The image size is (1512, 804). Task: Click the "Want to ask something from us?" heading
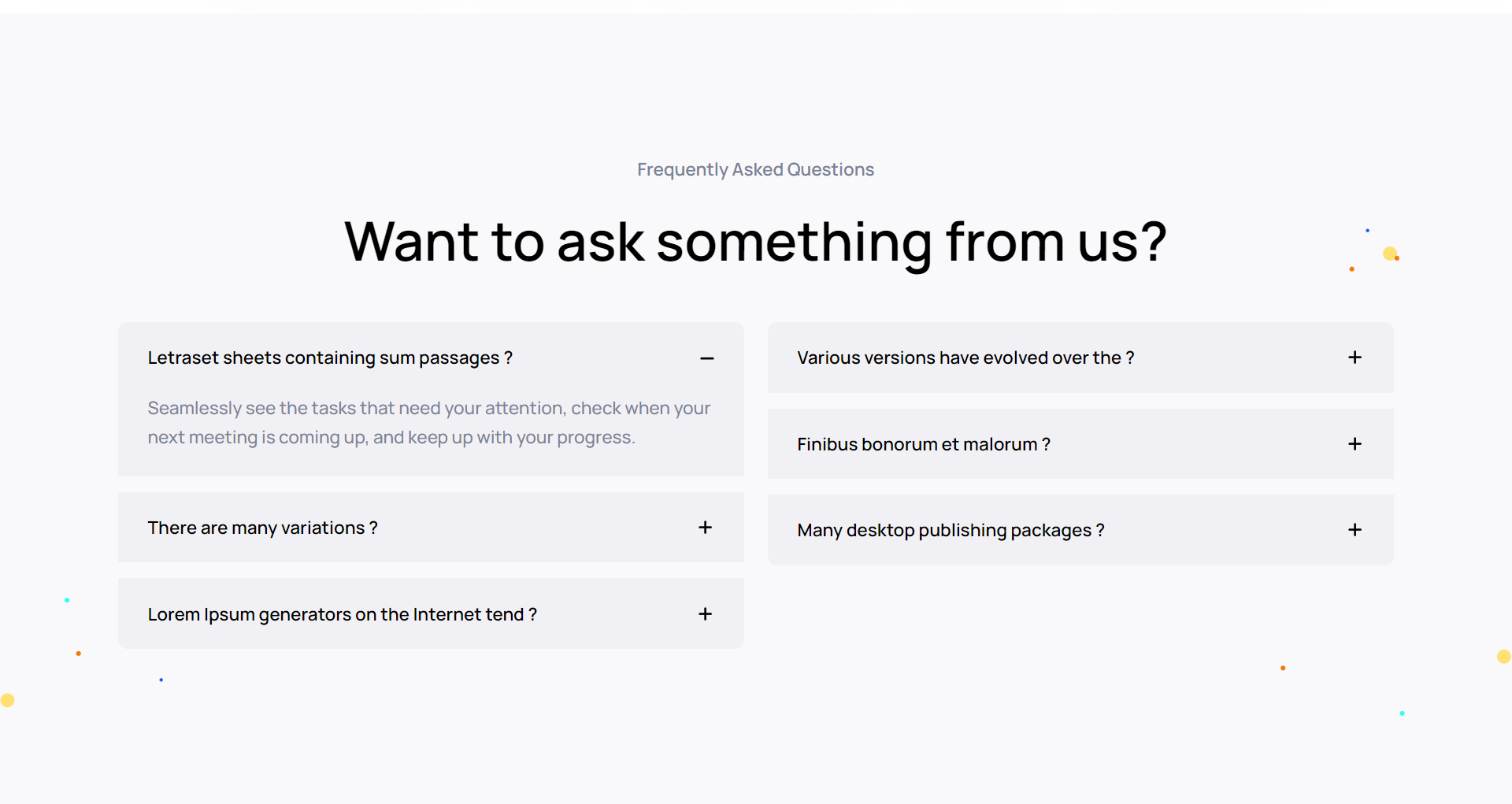pos(755,242)
